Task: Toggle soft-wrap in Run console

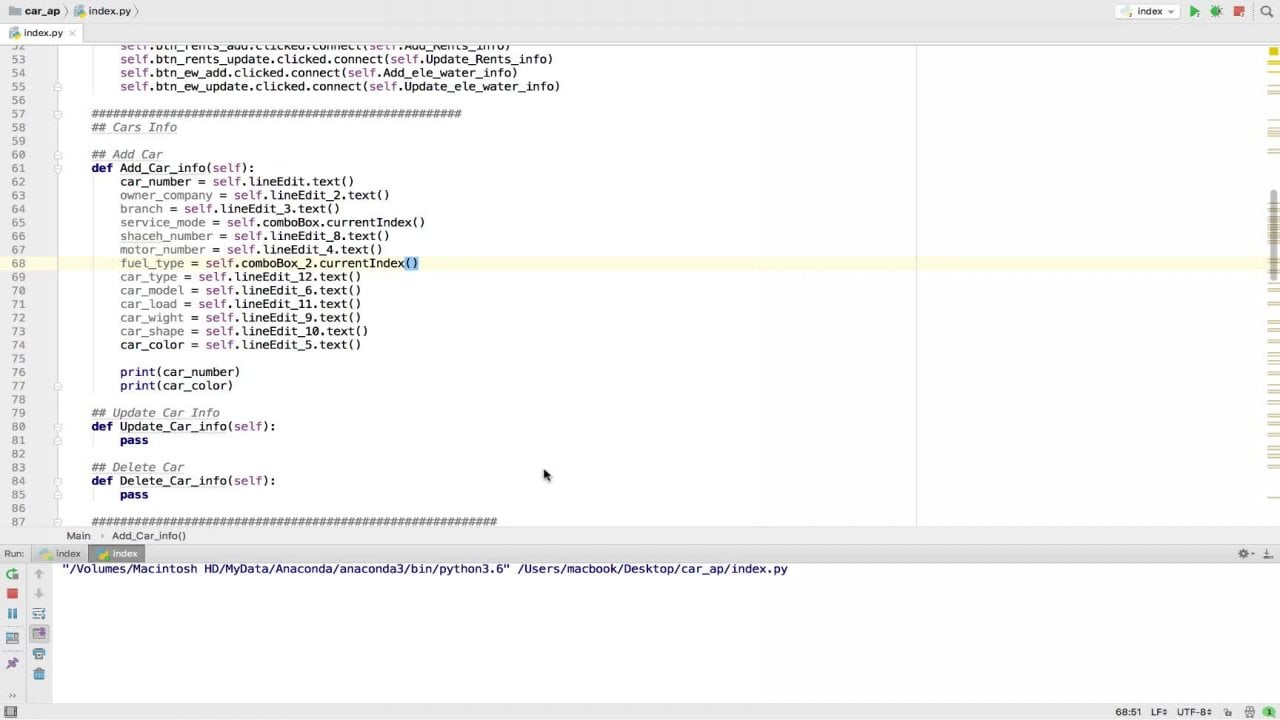Action: point(39,614)
